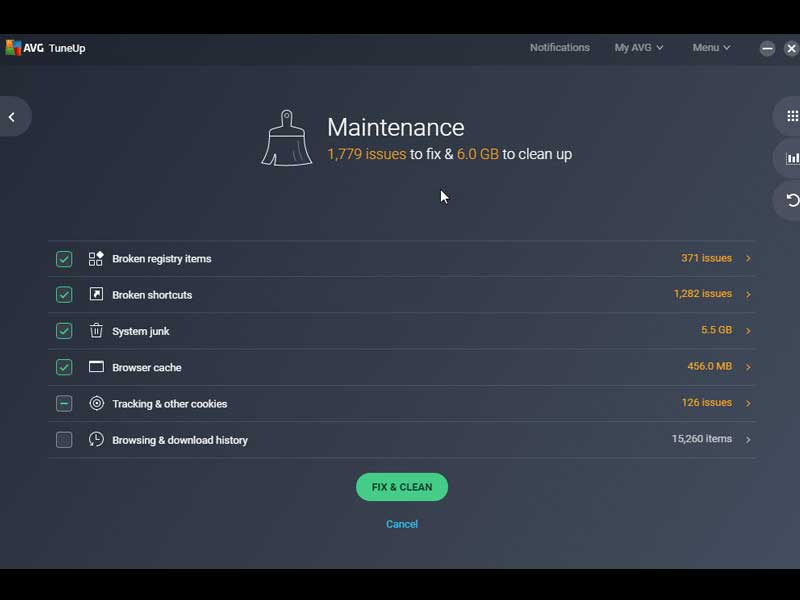Click the Tracking & other cookies icon
This screenshot has width=800, height=600.
(x=96, y=404)
